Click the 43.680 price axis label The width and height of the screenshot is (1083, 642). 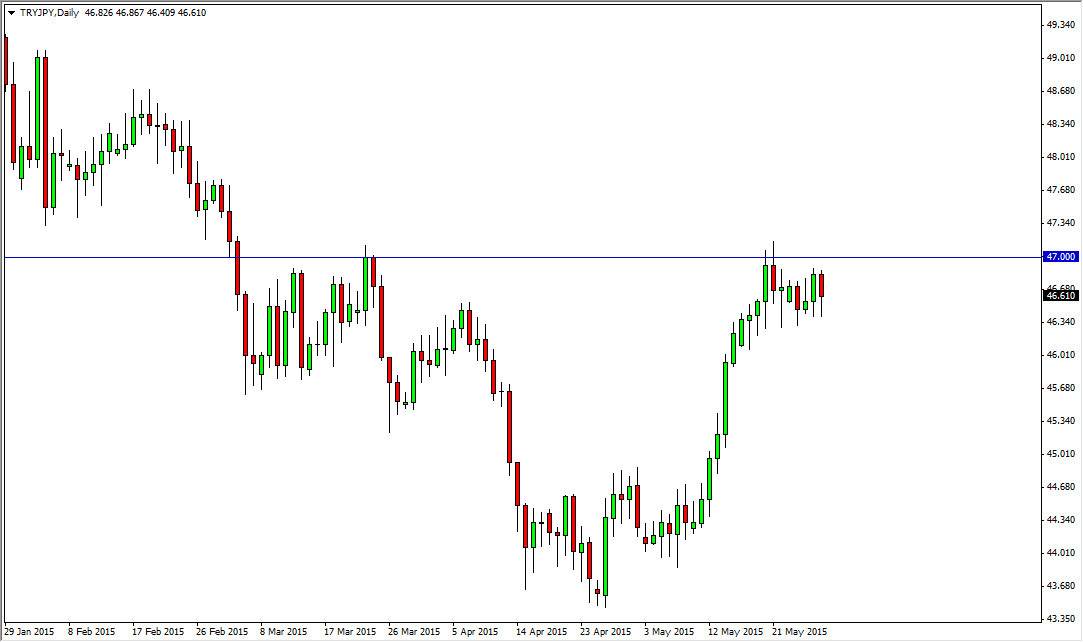(x=1061, y=586)
